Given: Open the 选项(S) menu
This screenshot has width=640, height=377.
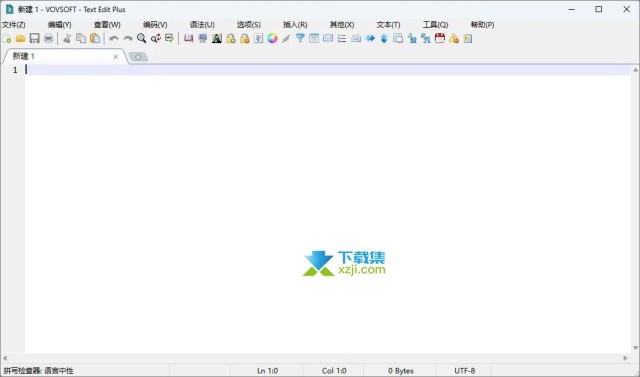Looking at the screenshot, I should click(249, 25).
